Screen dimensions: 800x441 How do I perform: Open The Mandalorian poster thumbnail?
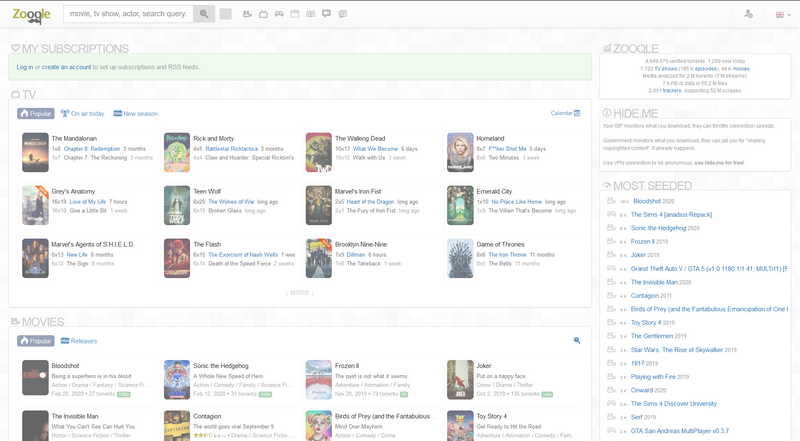pos(35,152)
